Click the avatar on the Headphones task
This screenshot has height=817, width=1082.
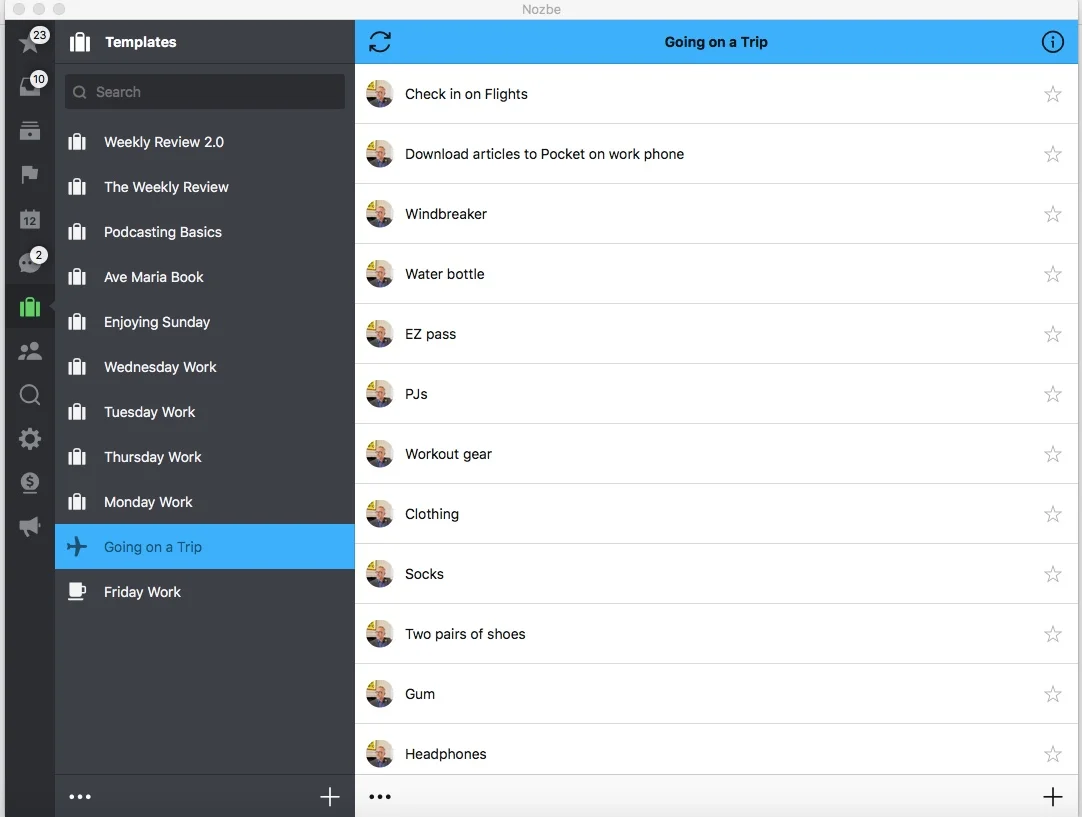pyautogui.click(x=380, y=754)
